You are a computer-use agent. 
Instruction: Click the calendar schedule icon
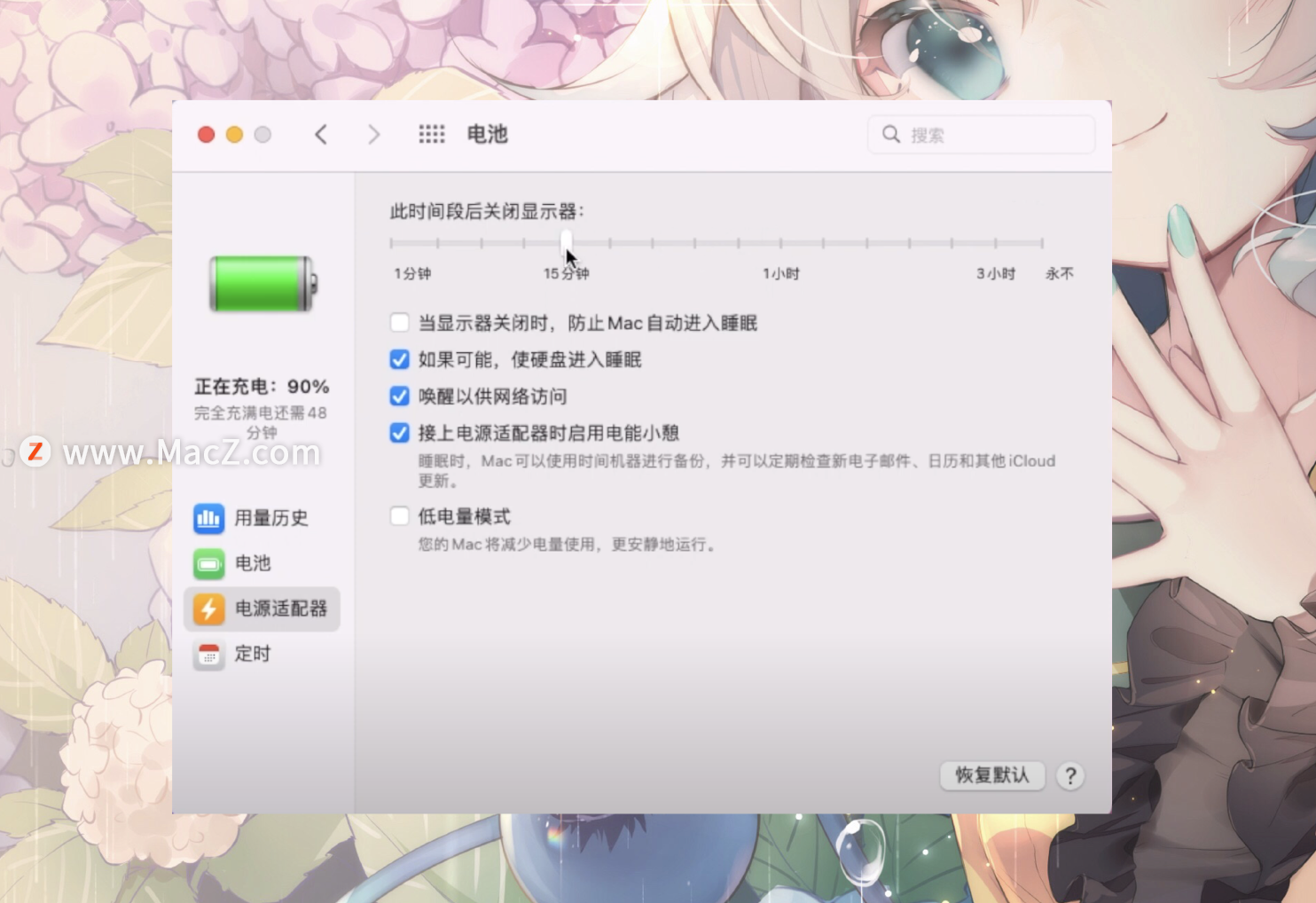point(208,655)
